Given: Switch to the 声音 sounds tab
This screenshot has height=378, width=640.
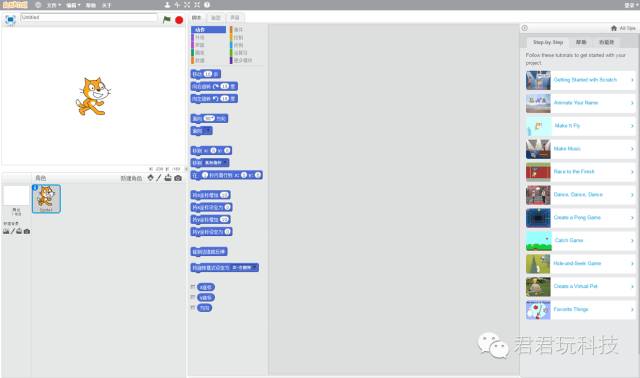Looking at the screenshot, I should point(235,18).
